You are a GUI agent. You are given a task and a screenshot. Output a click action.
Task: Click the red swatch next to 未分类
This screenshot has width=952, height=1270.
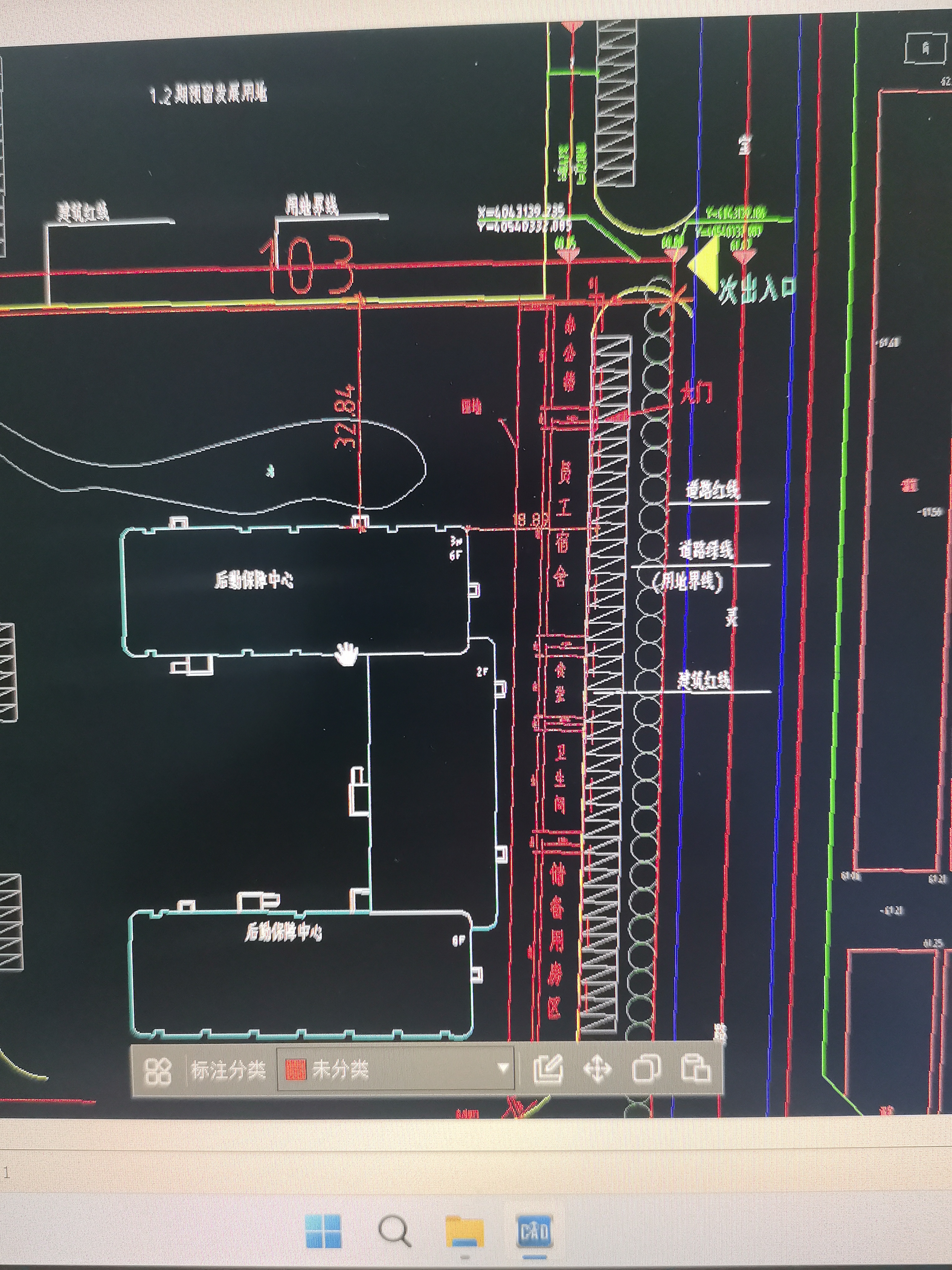click(x=296, y=1070)
